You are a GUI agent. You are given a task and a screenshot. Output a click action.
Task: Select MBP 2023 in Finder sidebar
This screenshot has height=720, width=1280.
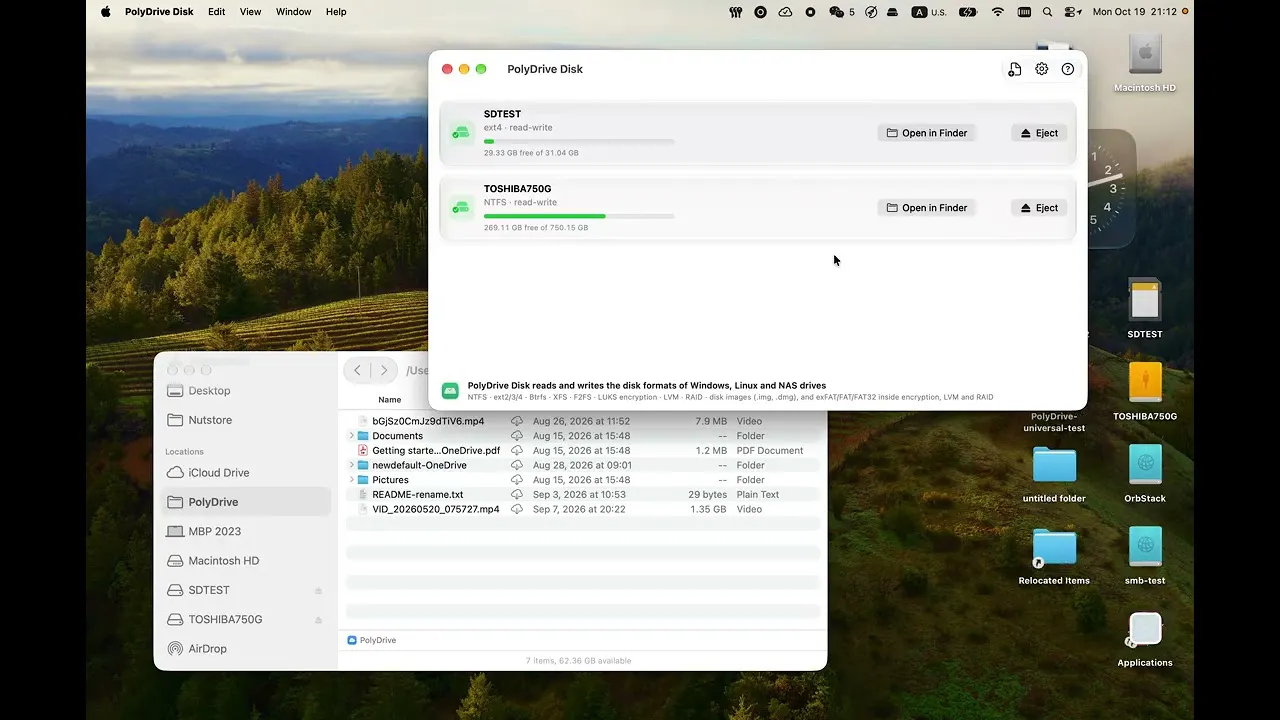coord(246,531)
